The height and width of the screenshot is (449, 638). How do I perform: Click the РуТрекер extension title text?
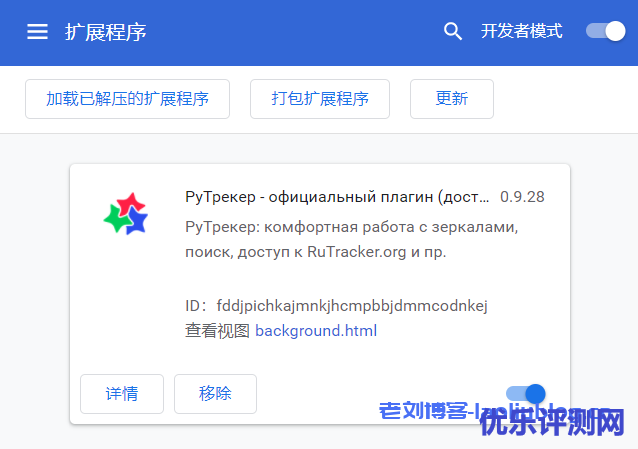tap(337, 197)
